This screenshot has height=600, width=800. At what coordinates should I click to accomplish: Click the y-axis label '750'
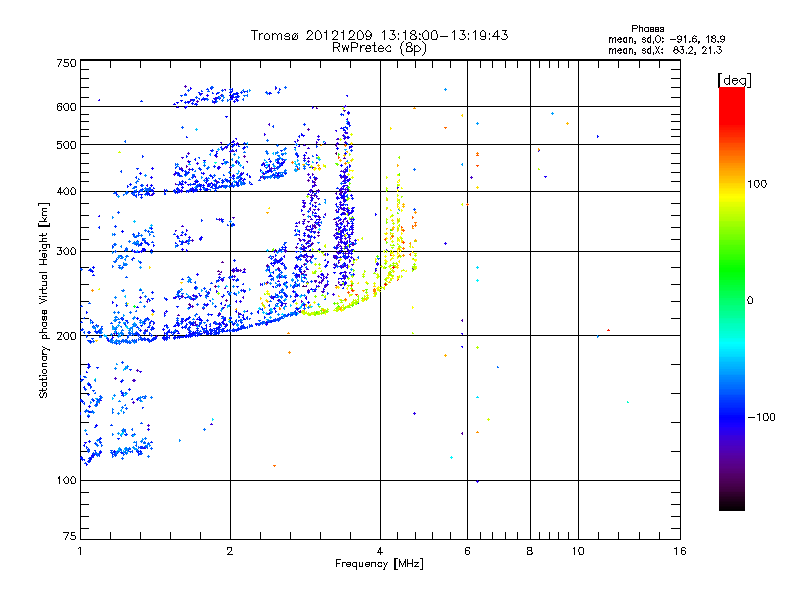click(66, 63)
